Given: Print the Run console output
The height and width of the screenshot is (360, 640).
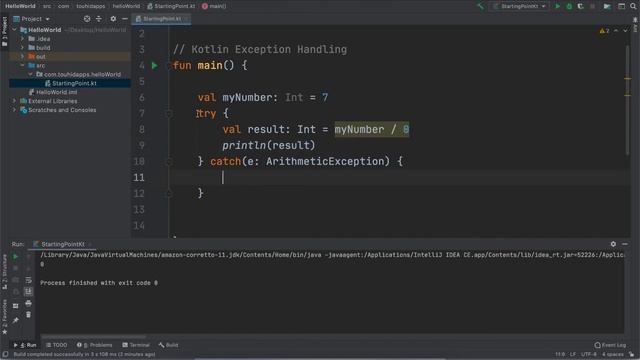Looking at the screenshot, I should click(x=28, y=303).
